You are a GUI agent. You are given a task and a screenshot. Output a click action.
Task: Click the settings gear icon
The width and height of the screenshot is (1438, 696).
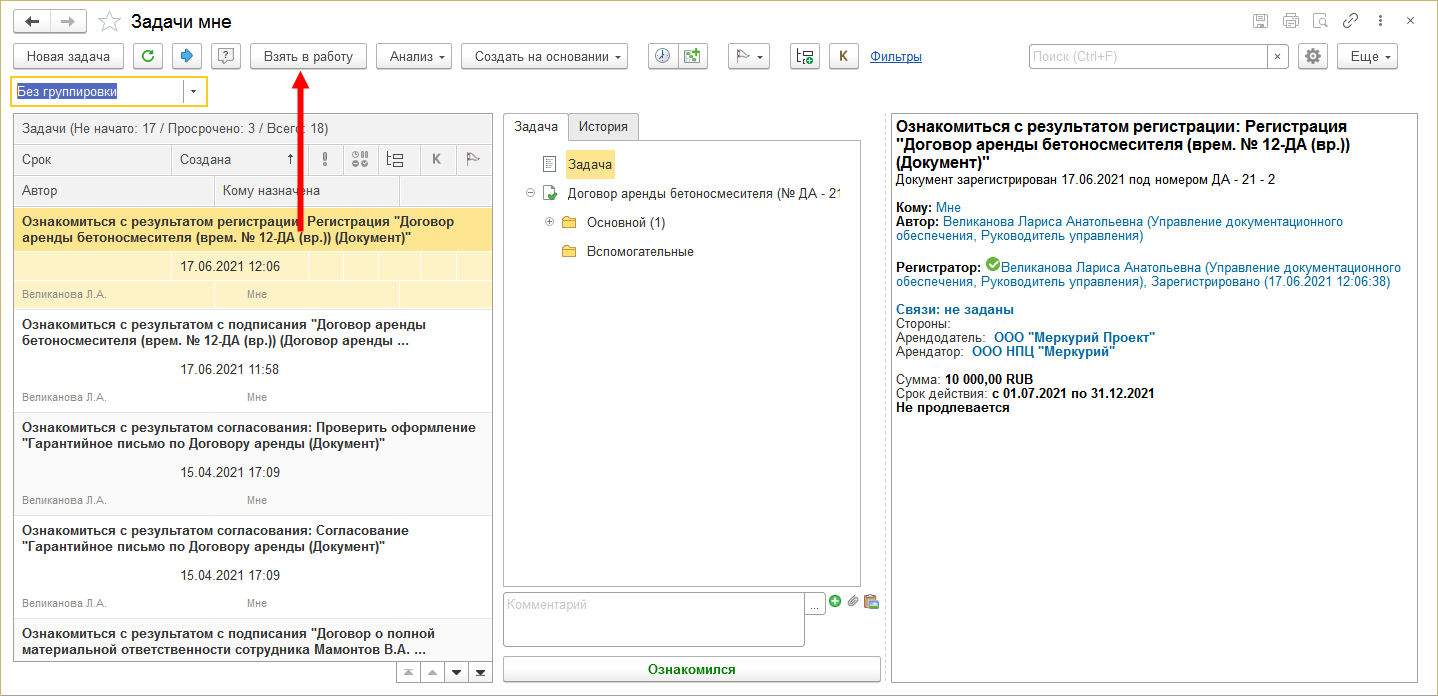click(1312, 57)
